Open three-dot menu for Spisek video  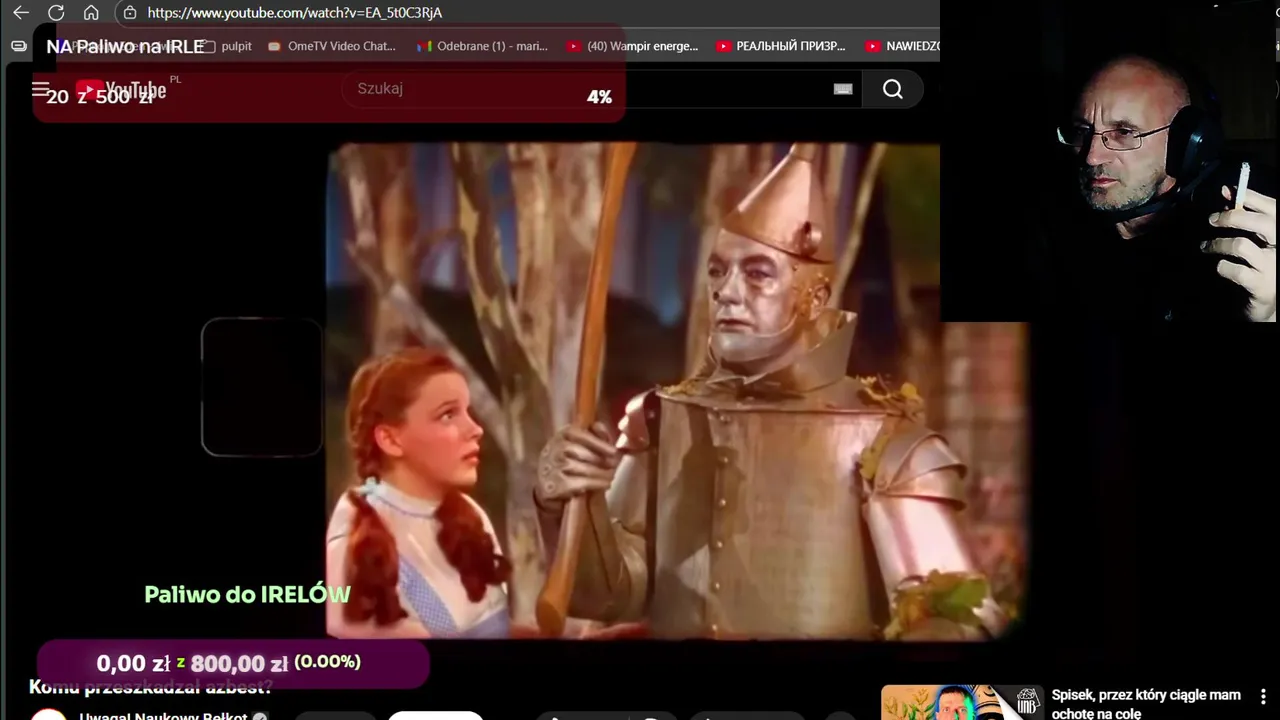point(1263,696)
